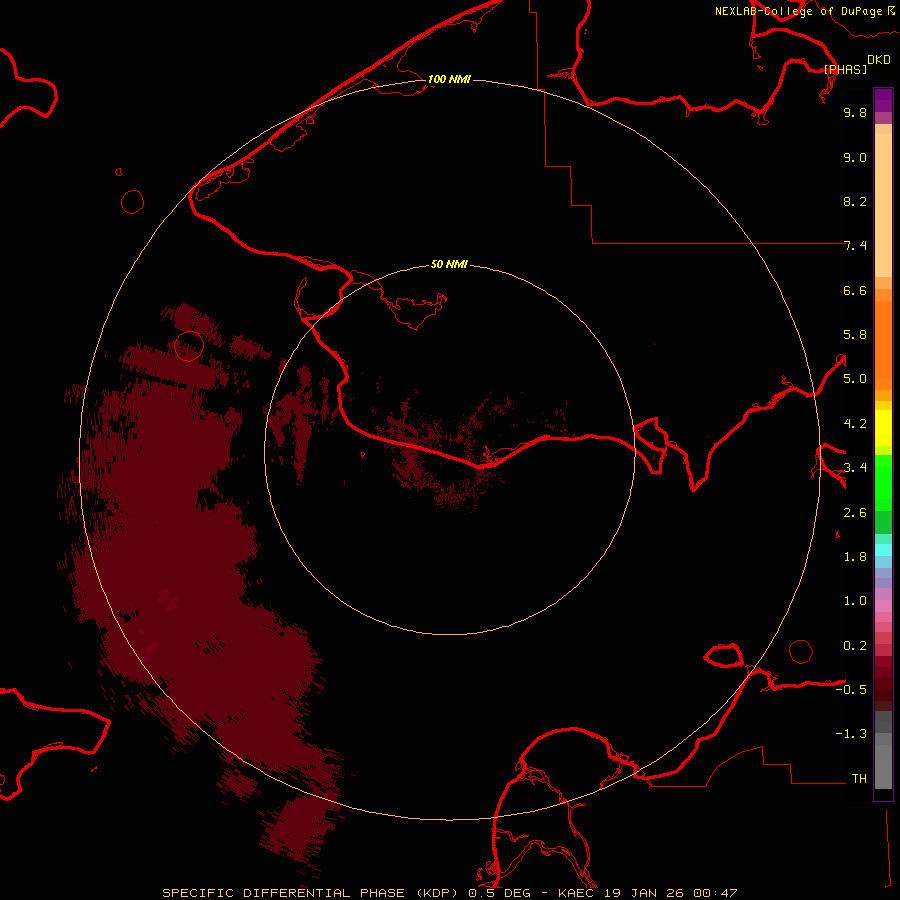900x900 pixels.
Task: Click the 50 NMI range ring label
Action: (x=449, y=264)
